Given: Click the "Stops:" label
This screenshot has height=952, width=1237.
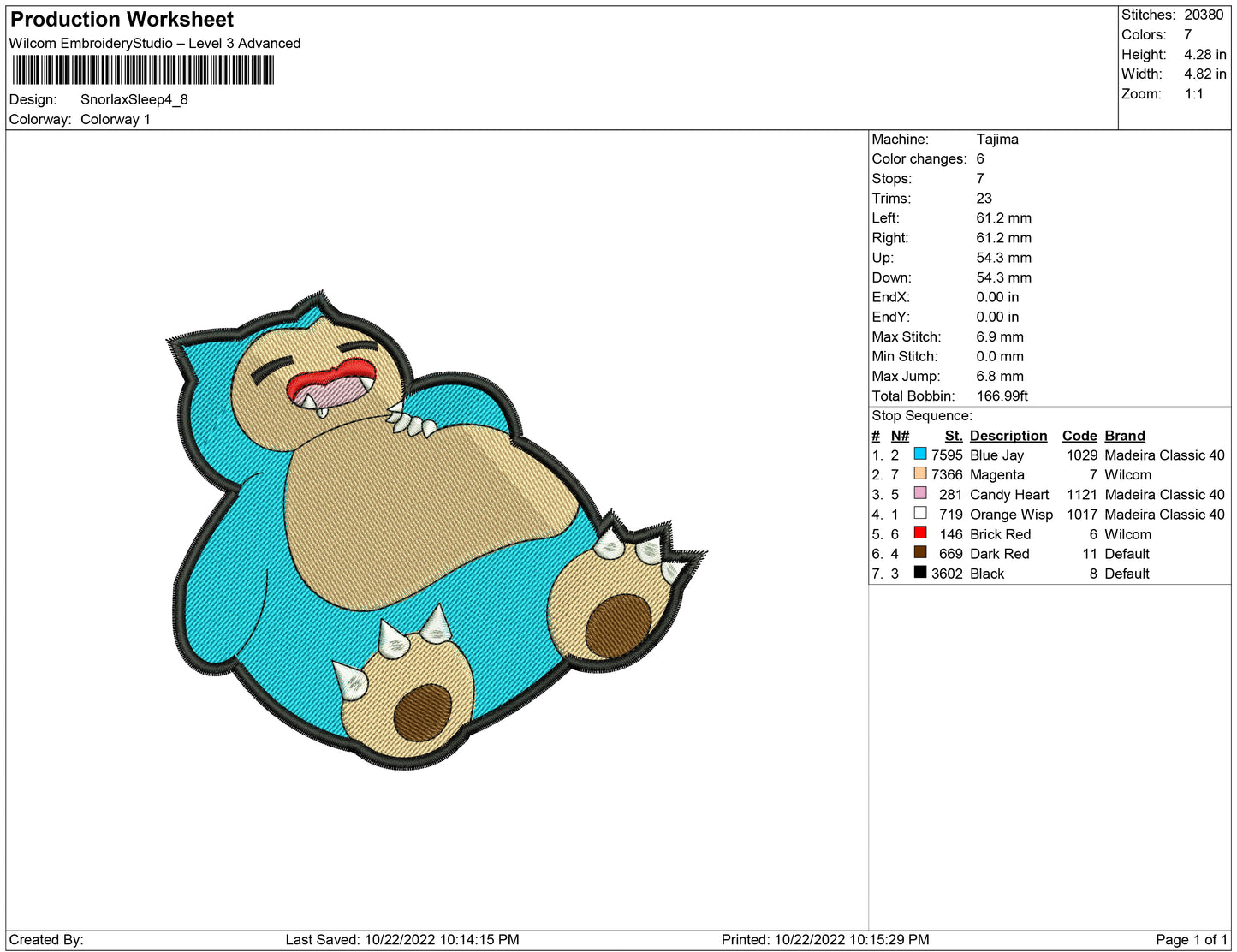Looking at the screenshot, I should pos(892,178).
